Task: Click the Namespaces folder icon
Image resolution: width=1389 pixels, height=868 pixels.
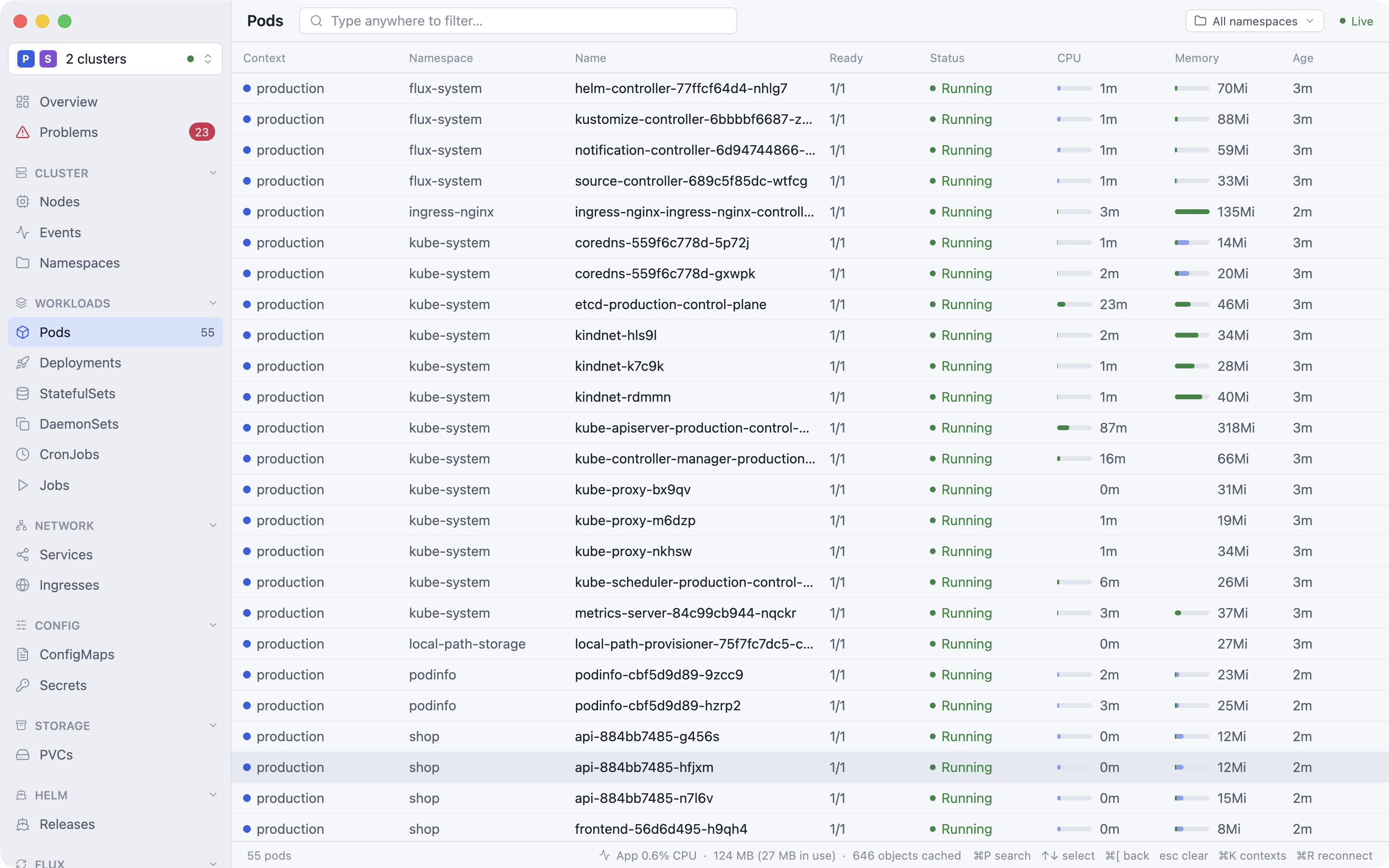Action: coord(22,263)
